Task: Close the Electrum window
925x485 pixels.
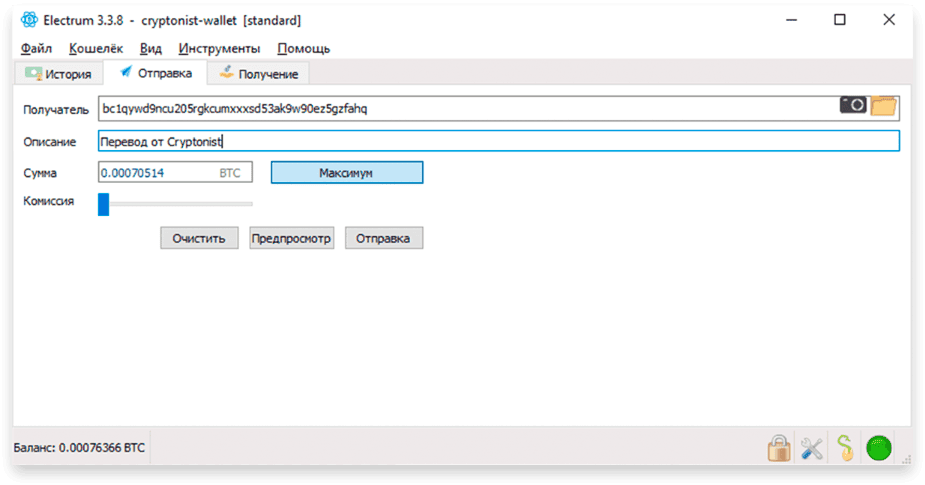Action: [889, 20]
